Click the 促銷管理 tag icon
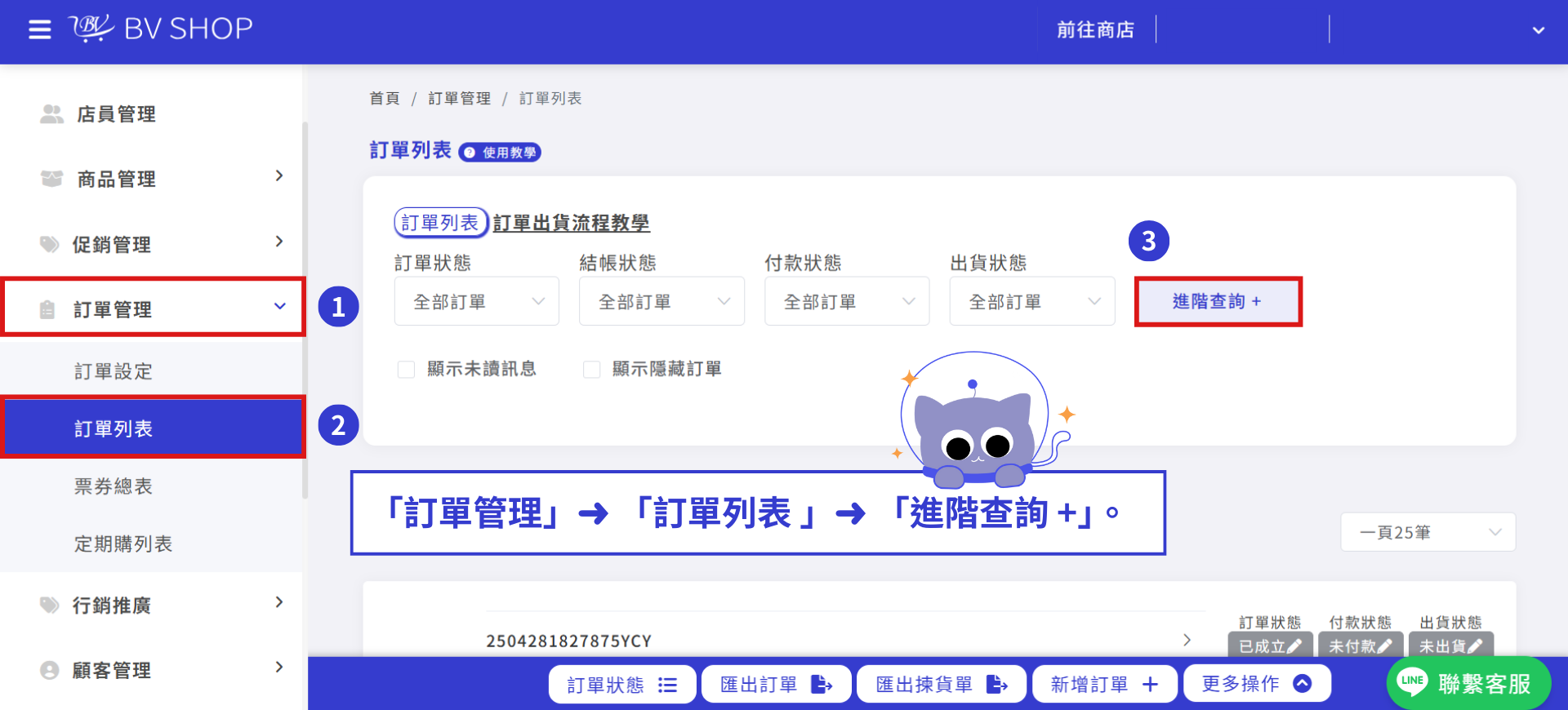Viewport: 1568px width, 710px height. coord(49,244)
